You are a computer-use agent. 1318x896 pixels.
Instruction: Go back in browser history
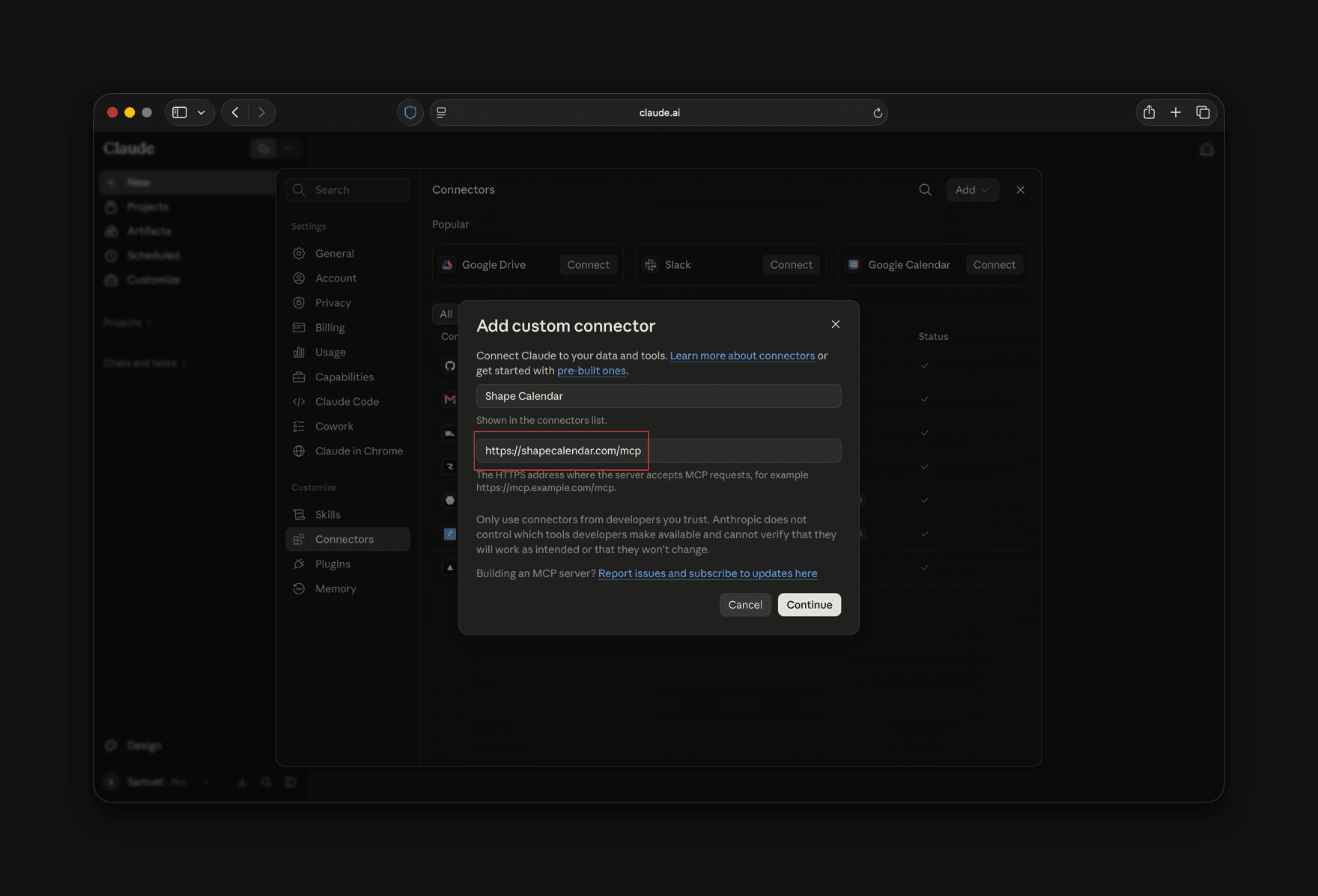point(235,112)
